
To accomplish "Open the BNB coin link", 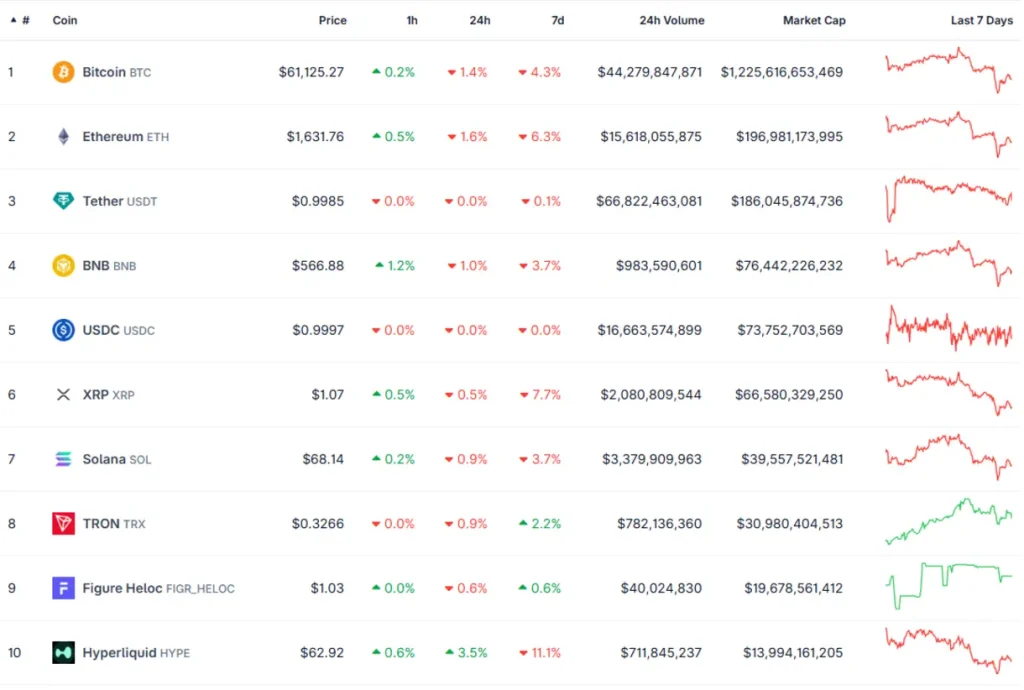I will pos(109,266).
